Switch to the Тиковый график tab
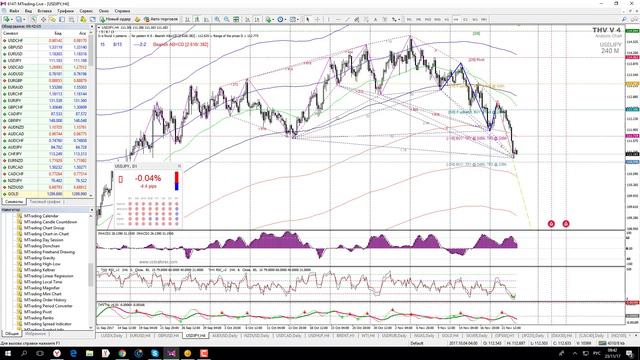This screenshot has width=640, height=360. pyautogui.click(x=45, y=202)
